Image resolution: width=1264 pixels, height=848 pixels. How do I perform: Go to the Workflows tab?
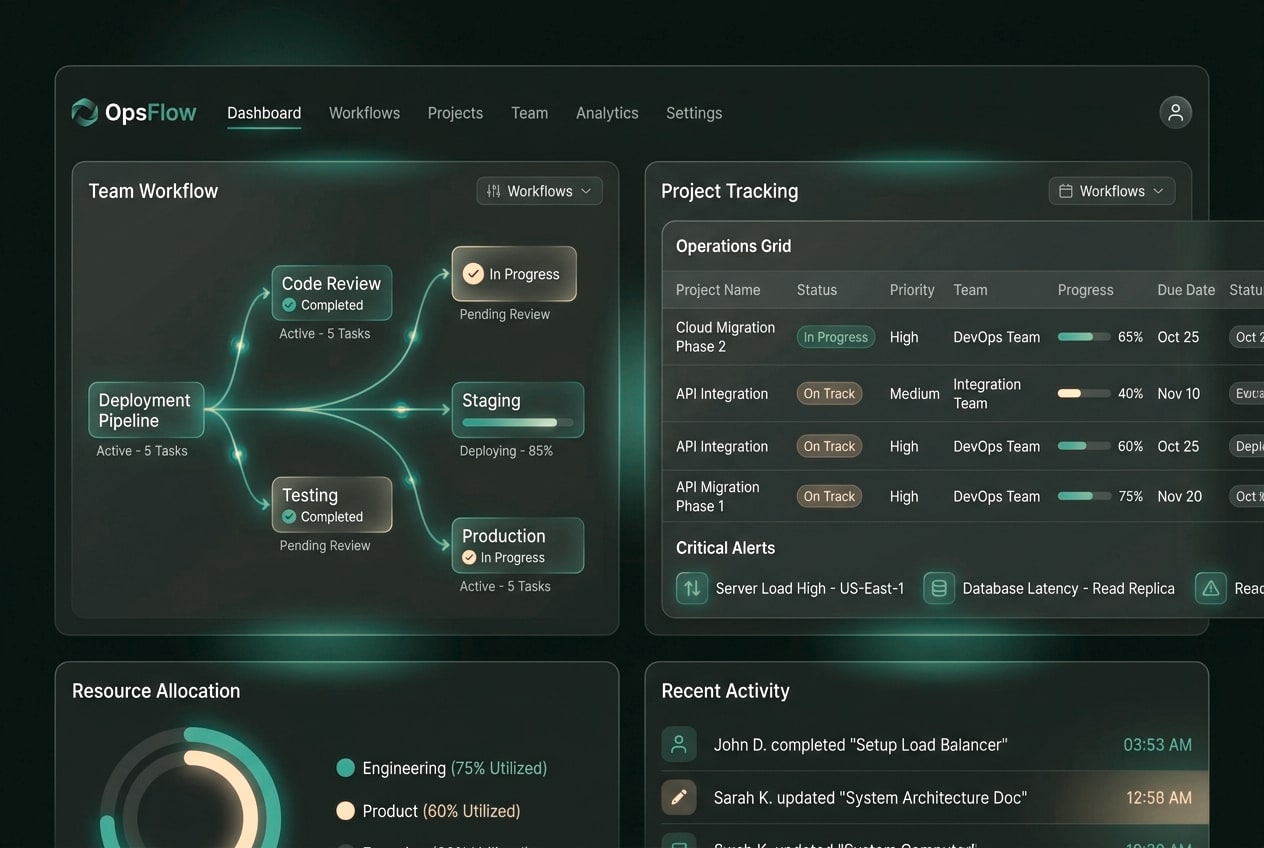click(x=364, y=113)
